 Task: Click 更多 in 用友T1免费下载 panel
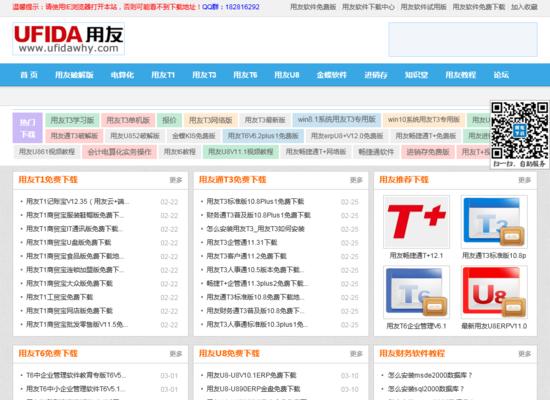(x=176, y=180)
